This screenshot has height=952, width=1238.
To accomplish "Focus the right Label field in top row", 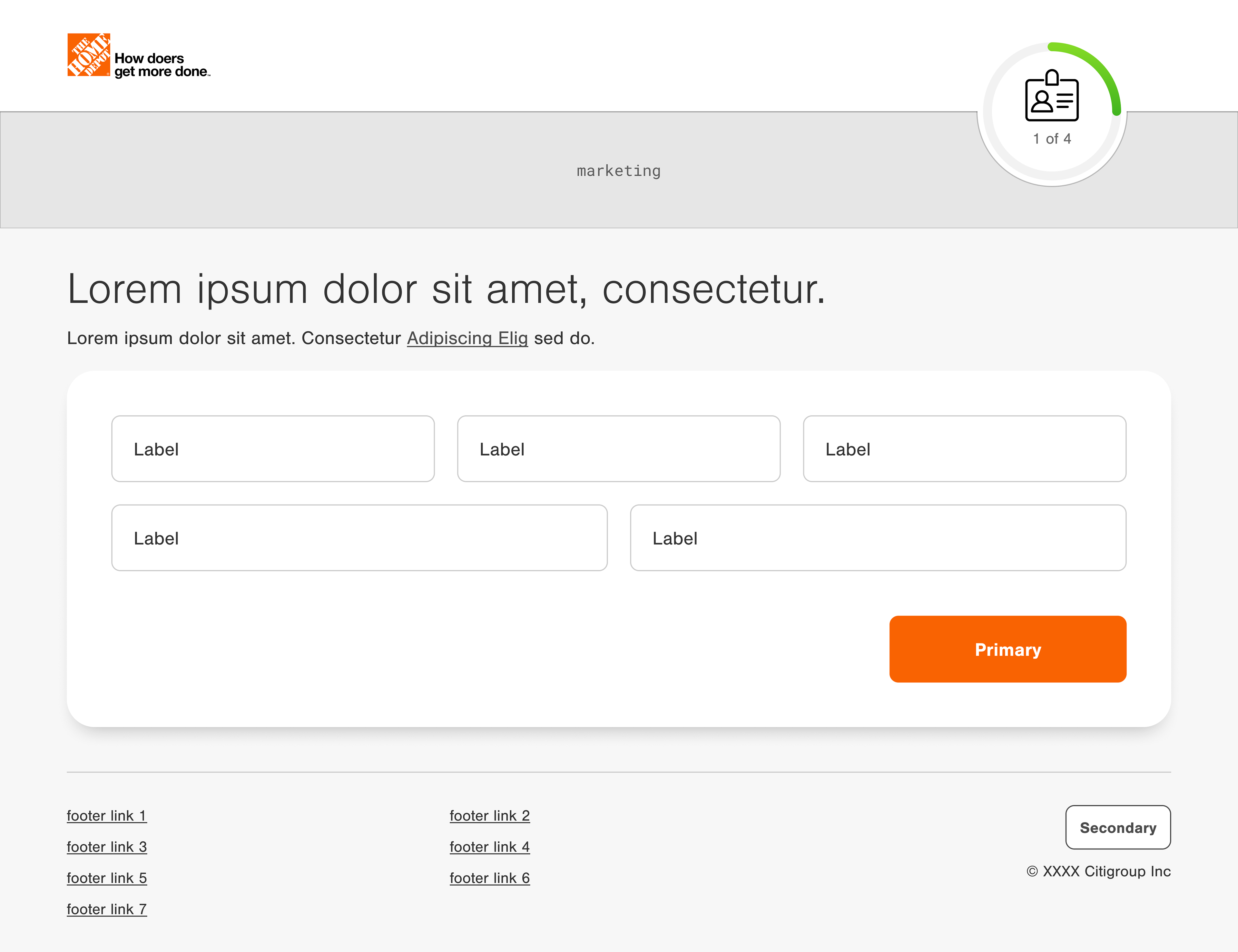I will 964,449.
